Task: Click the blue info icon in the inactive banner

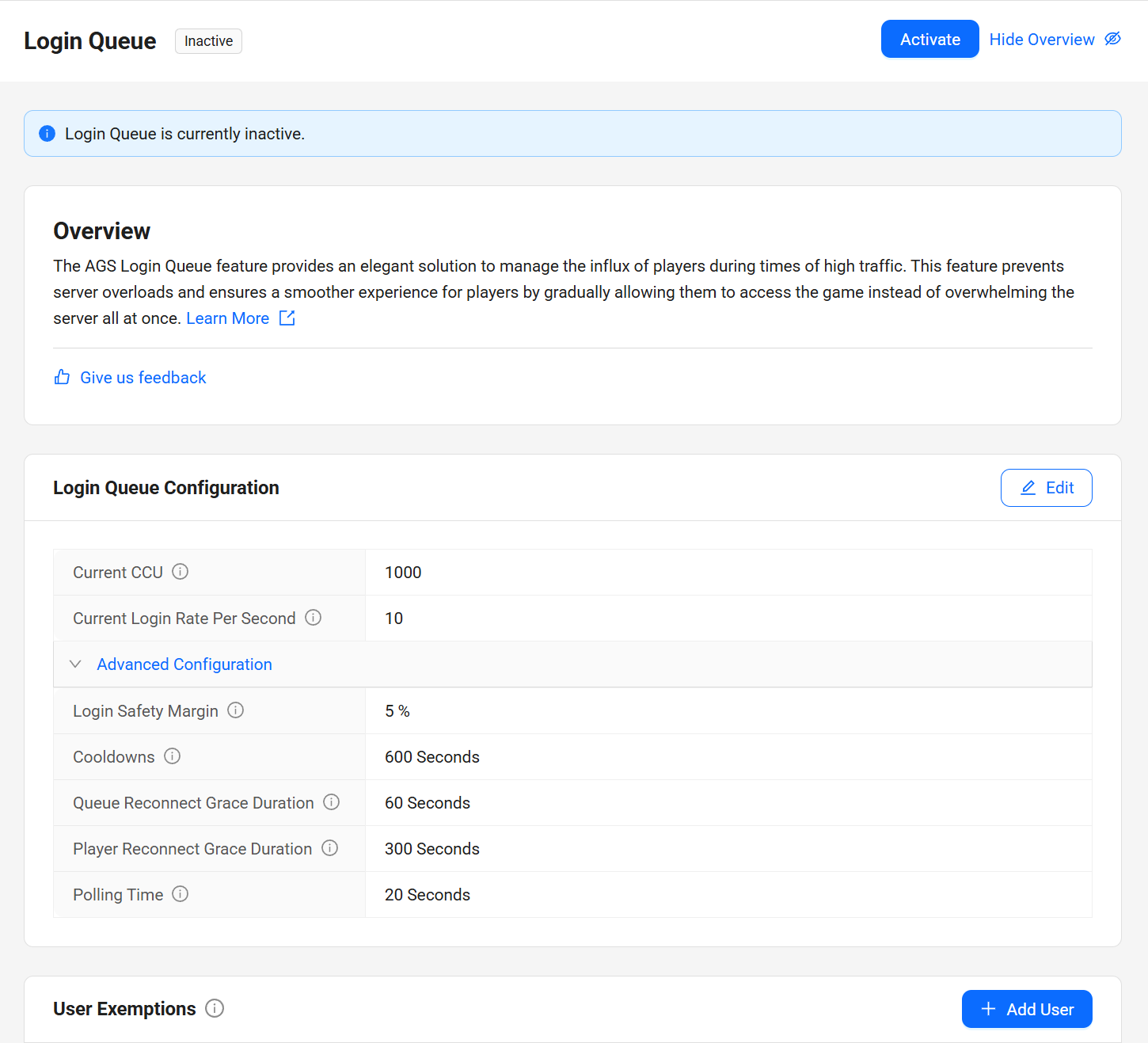Action: (48, 133)
